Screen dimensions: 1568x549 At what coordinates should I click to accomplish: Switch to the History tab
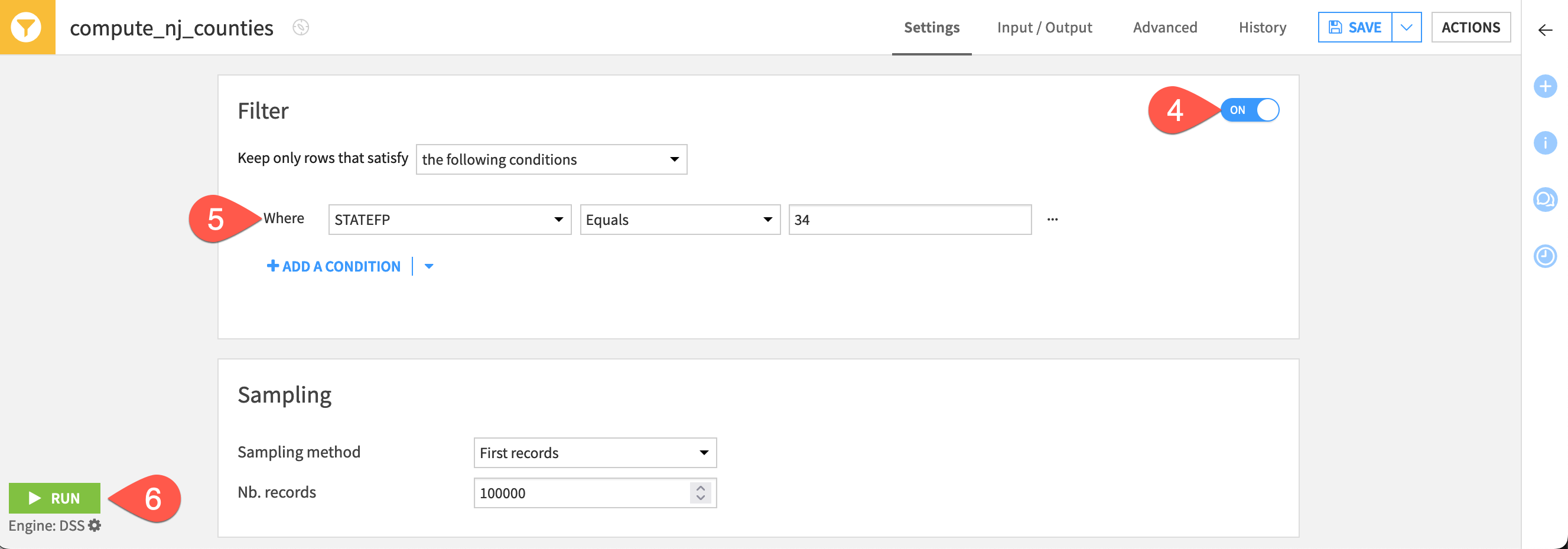1263,27
